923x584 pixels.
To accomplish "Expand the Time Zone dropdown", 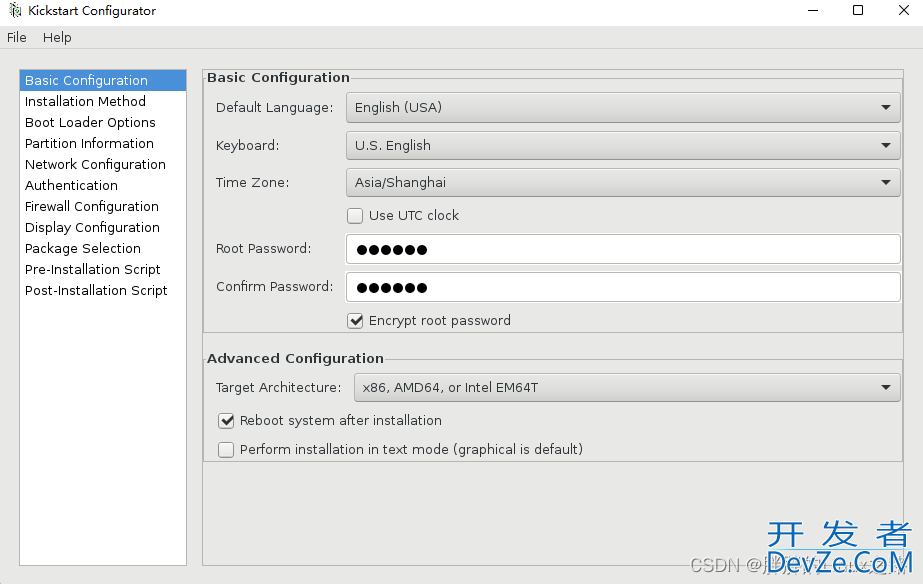I will pos(623,182).
